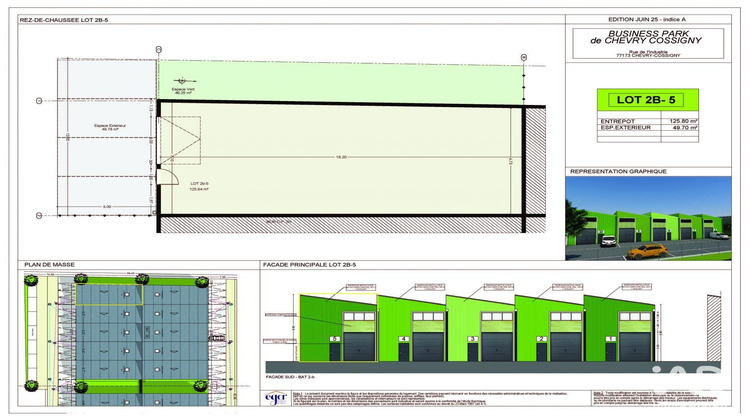
Task: Open the 3D rendering thumbnail of the buildings
Action: (x=656, y=220)
